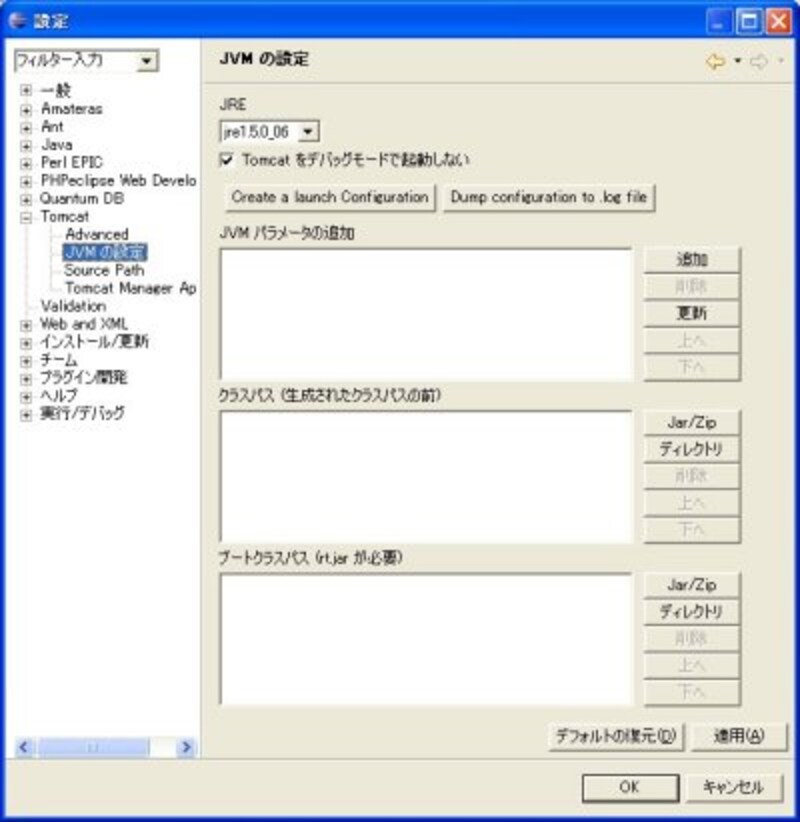Select Tomcat Manager App item
Viewport: 800px width, 822px height.
click(131, 288)
